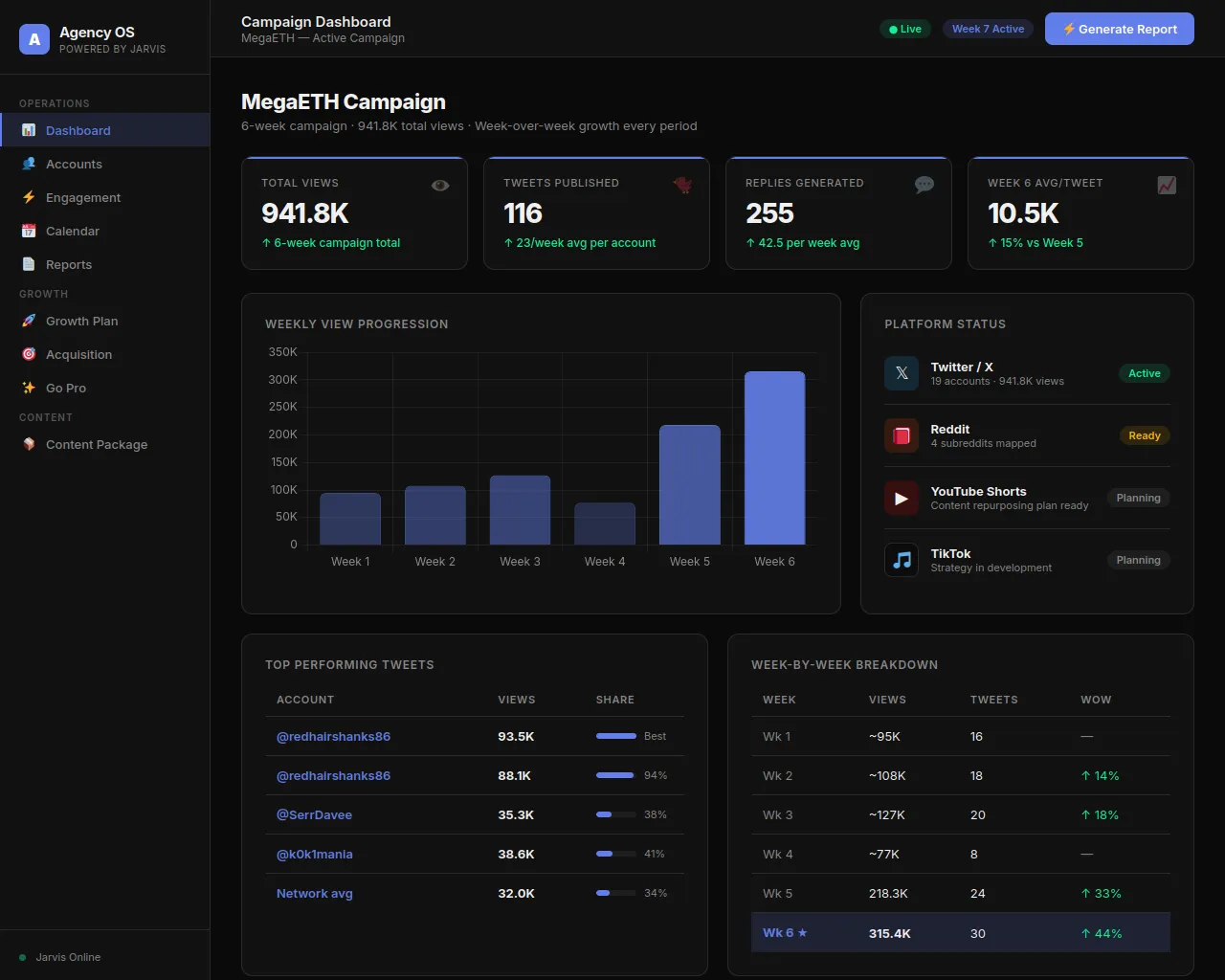This screenshot has width=1225, height=980.
Task: Click the 34% share progress bar
Action: coord(616,893)
